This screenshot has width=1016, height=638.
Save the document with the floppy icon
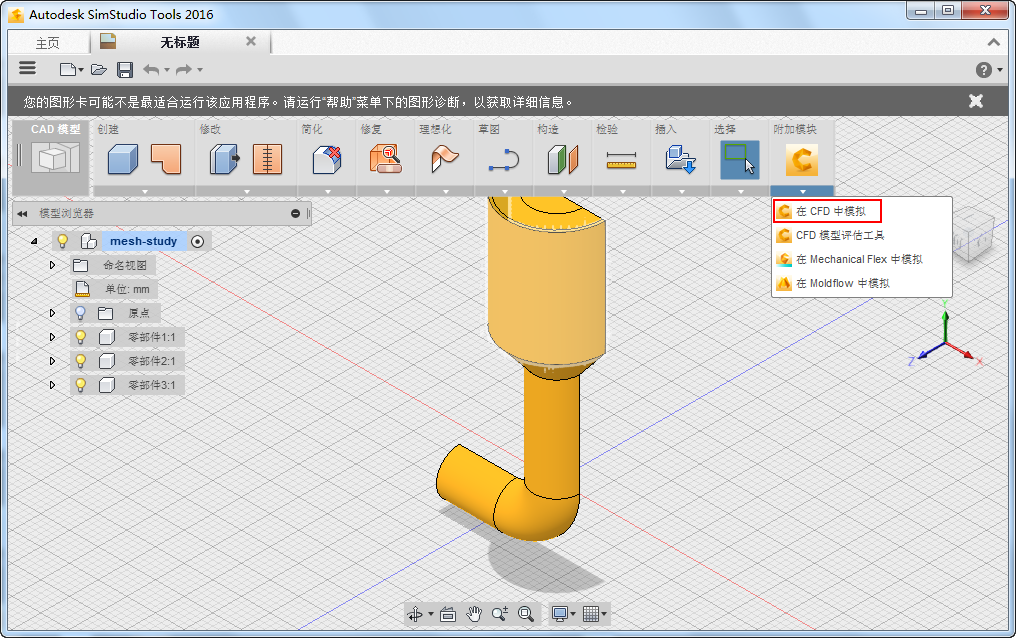[125, 69]
